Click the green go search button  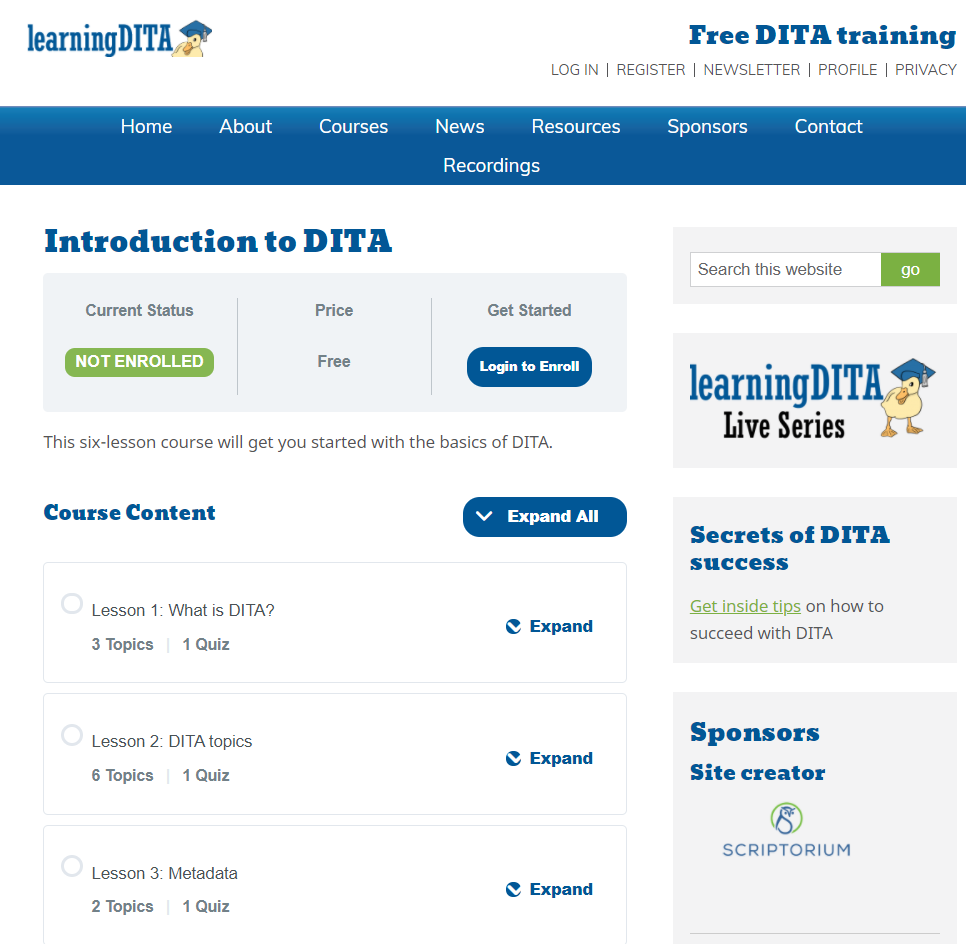point(911,269)
